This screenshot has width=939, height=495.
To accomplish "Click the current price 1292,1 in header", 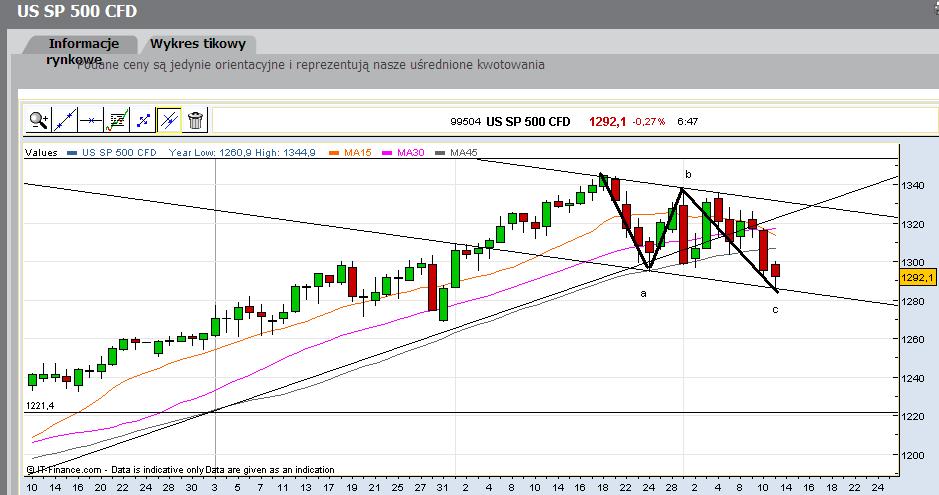I will pos(607,122).
